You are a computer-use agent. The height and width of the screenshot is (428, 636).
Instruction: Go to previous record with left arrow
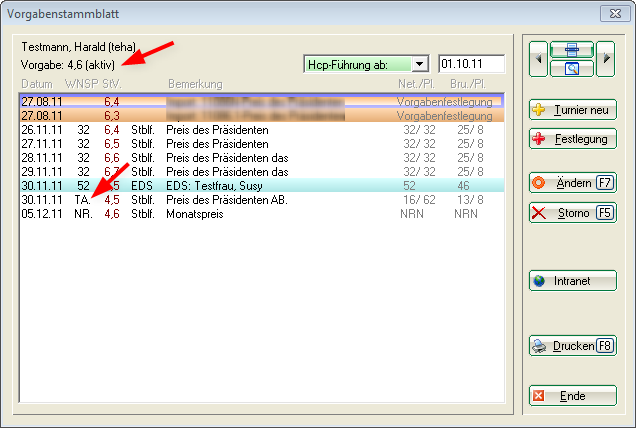[x=538, y=59]
